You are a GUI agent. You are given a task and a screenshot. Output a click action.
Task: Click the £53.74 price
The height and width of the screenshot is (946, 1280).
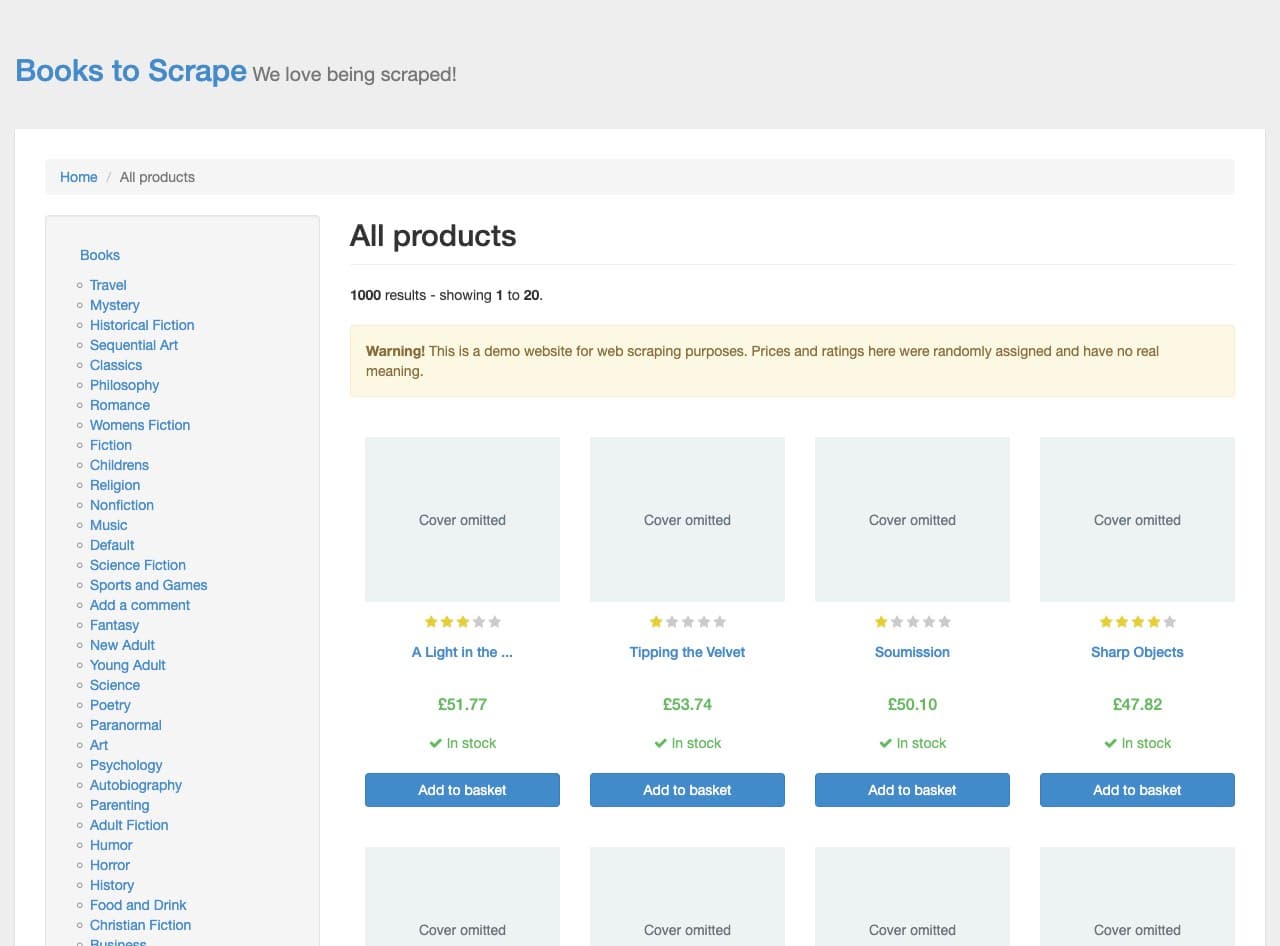(x=687, y=704)
